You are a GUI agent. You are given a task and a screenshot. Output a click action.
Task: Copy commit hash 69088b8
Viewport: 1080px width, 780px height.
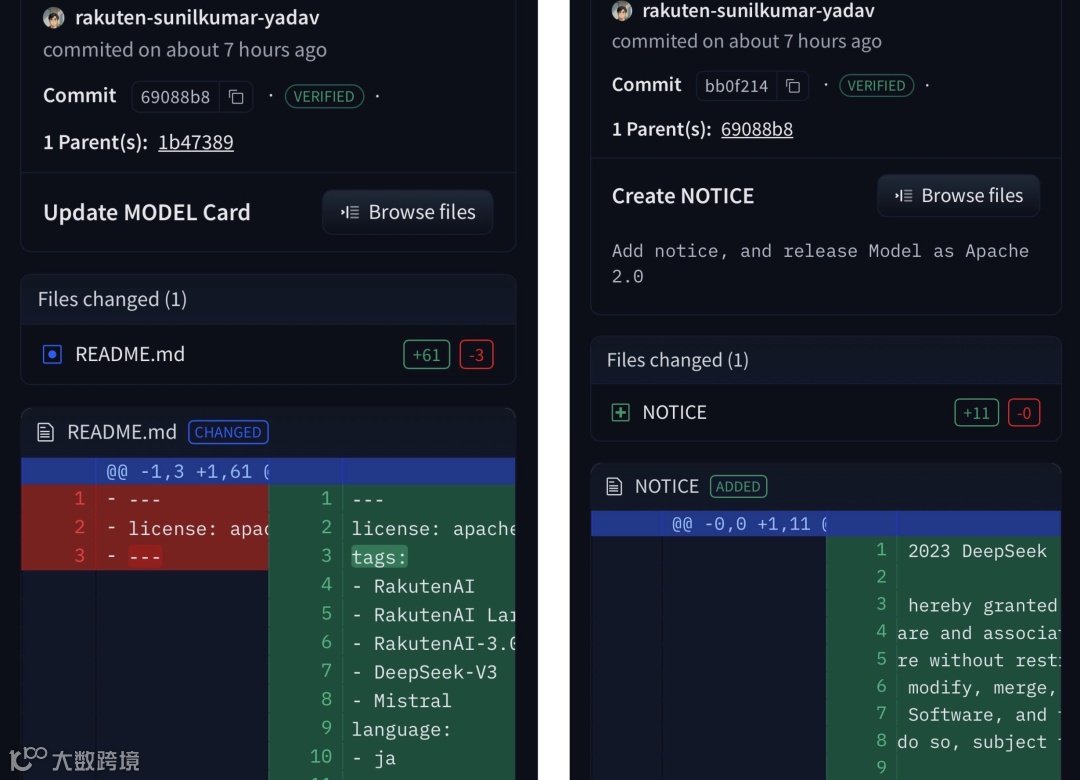point(236,97)
